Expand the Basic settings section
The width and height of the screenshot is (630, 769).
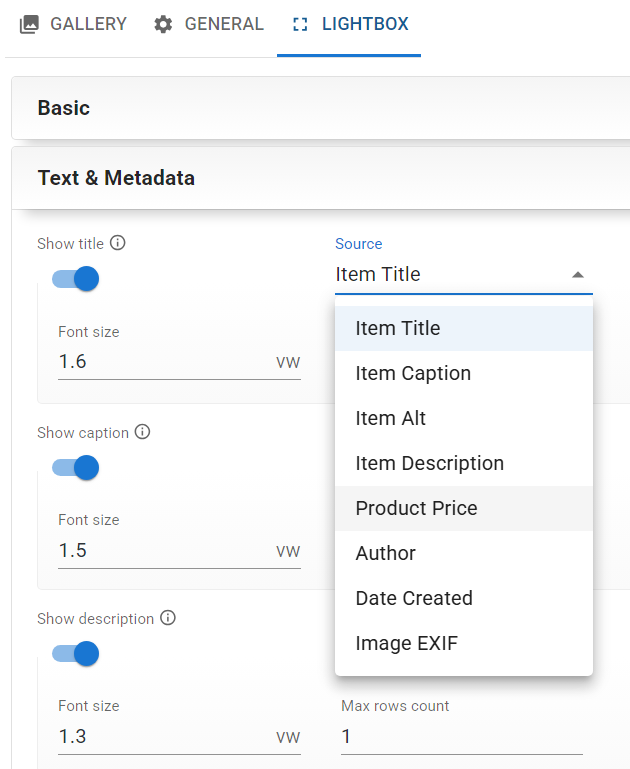(x=320, y=108)
